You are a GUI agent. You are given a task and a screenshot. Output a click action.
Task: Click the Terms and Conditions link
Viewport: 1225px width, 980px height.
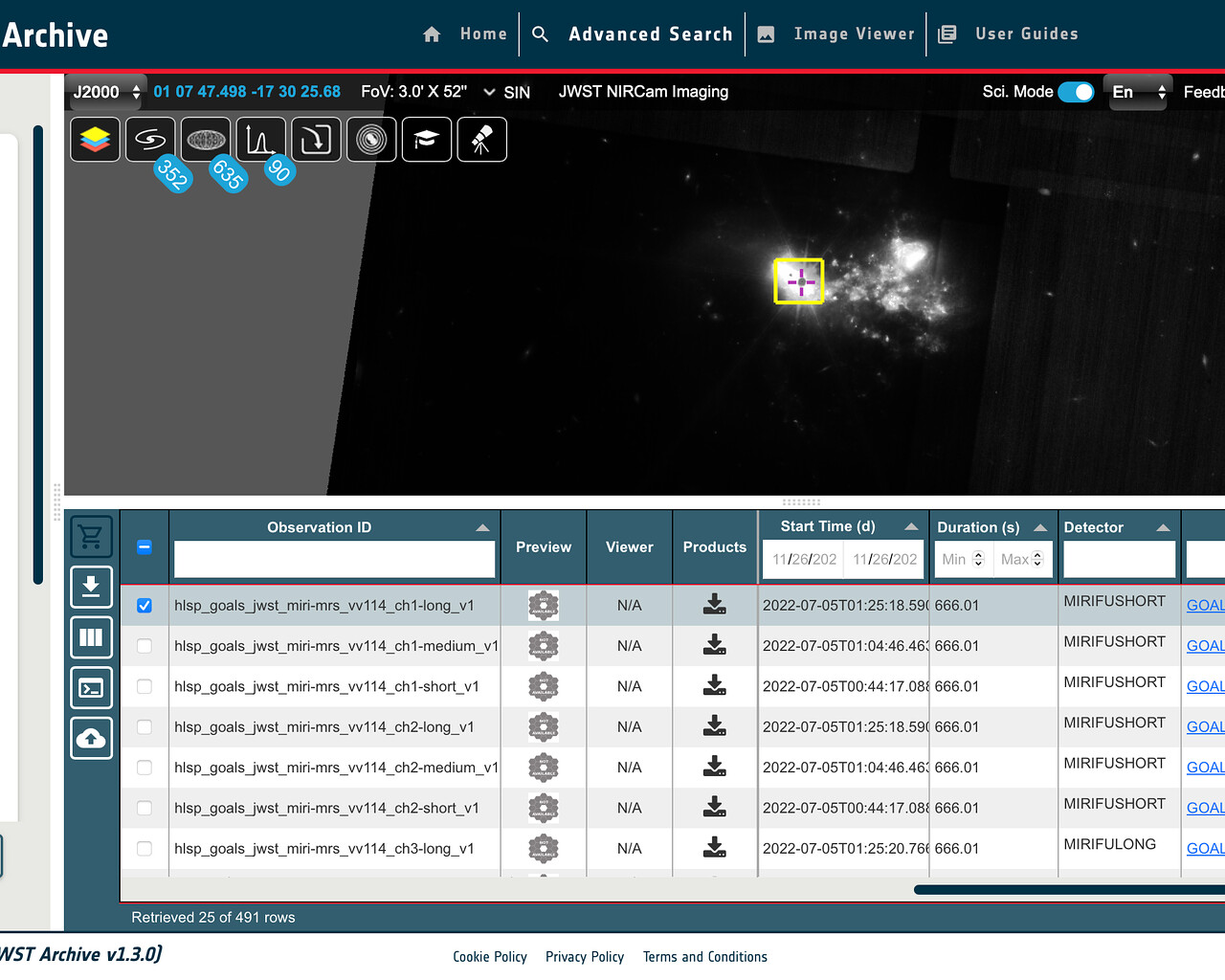pos(704,957)
